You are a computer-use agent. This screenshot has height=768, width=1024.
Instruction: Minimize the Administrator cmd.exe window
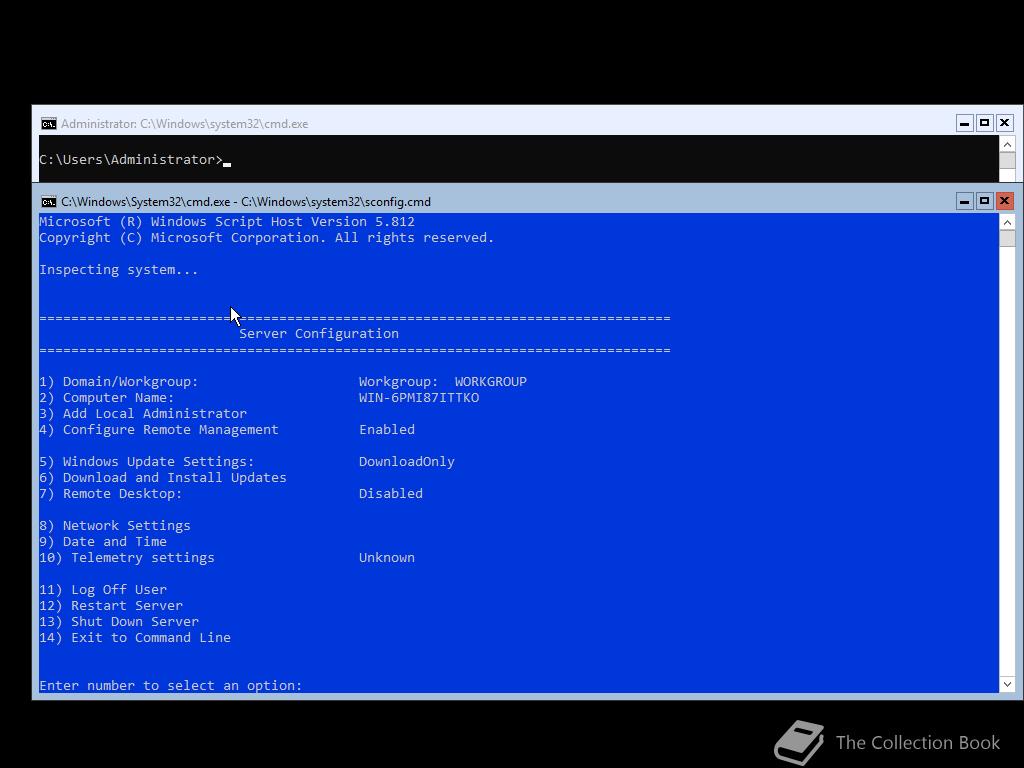coord(965,123)
